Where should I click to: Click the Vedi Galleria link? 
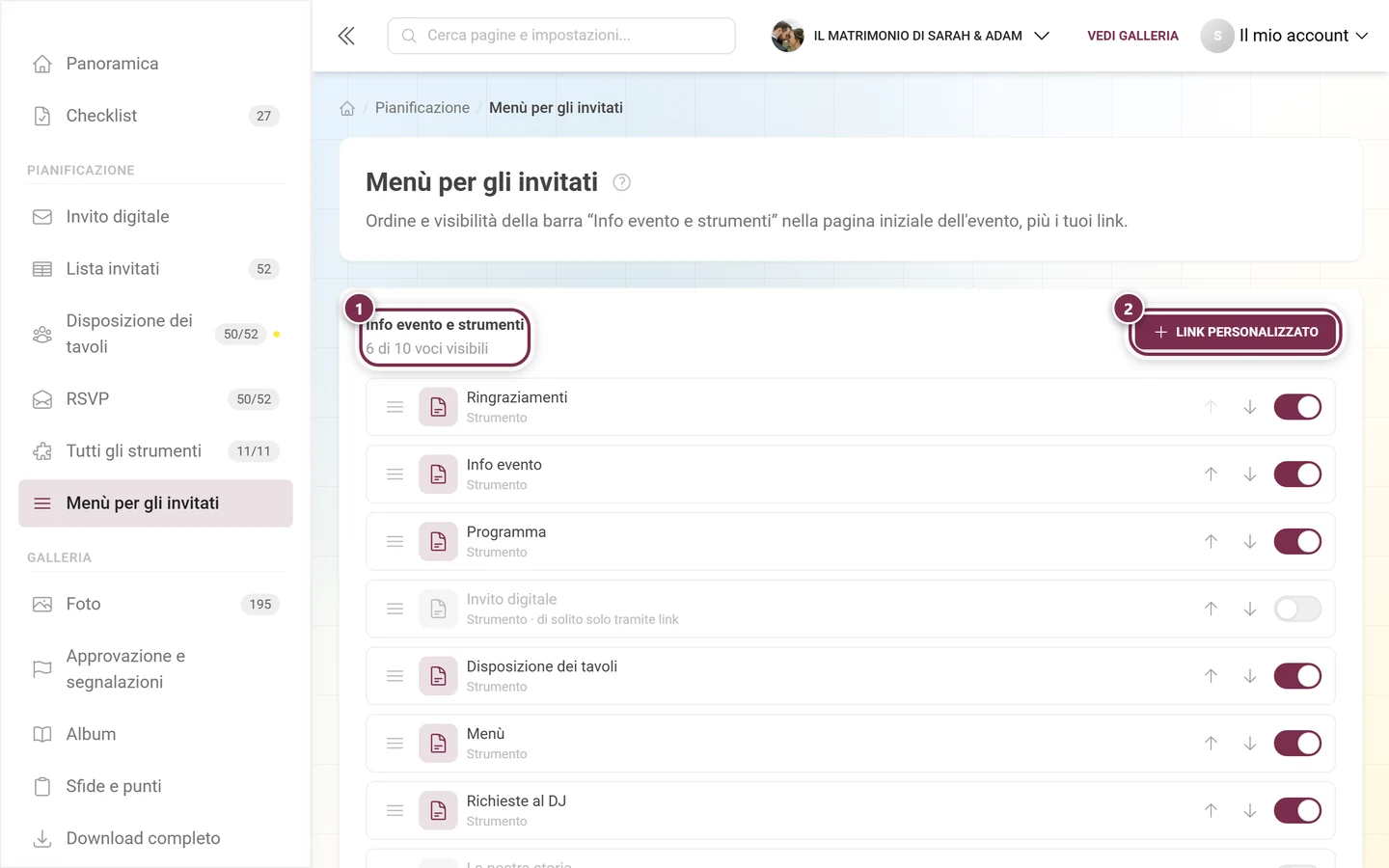tap(1132, 36)
